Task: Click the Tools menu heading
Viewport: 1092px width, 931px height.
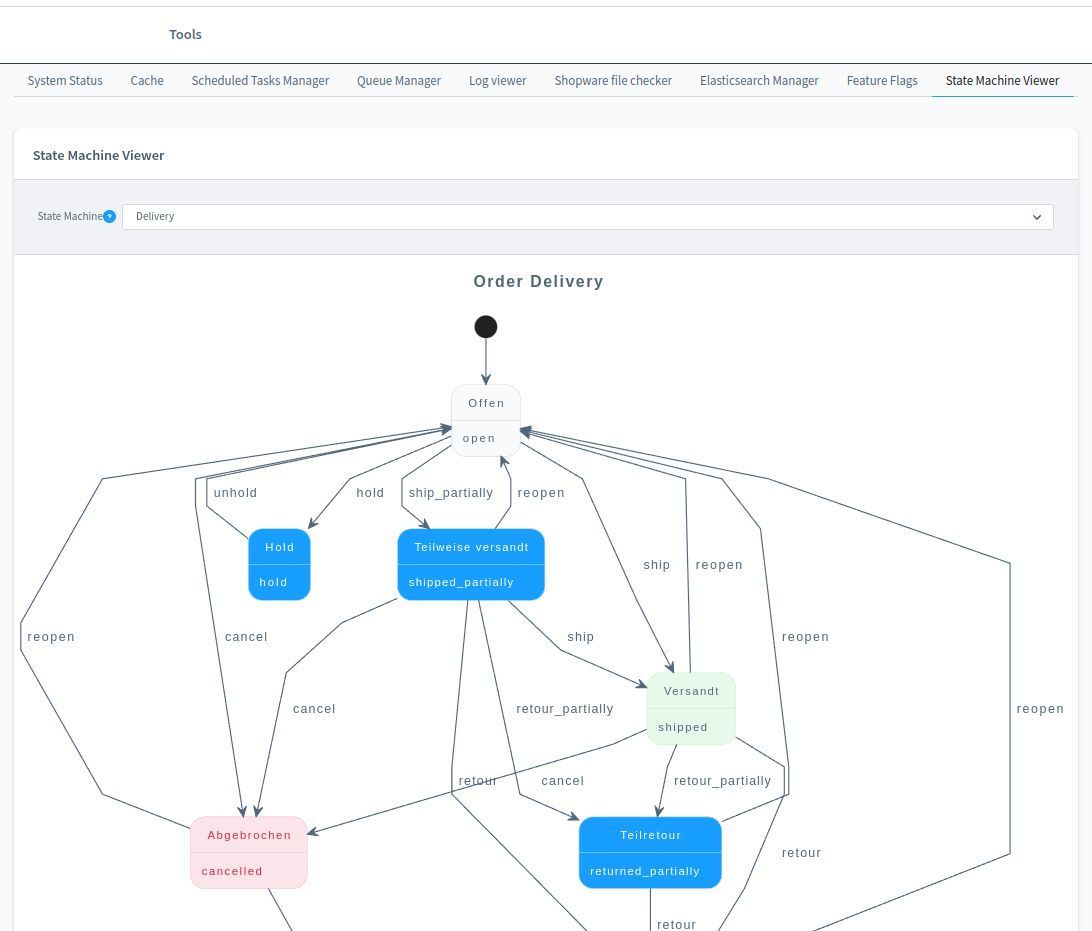Action: click(x=185, y=34)
